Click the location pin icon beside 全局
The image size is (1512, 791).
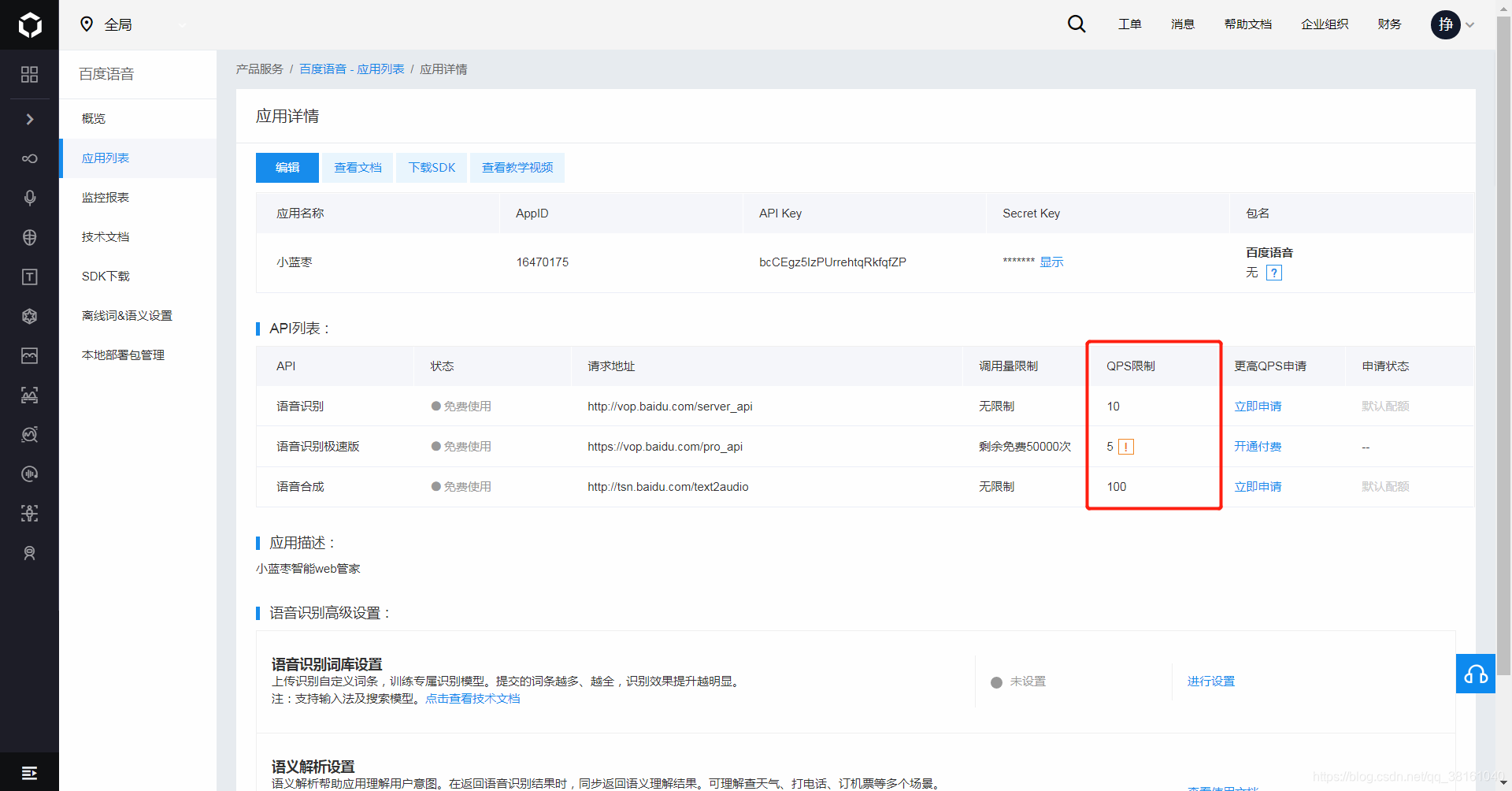coord(87,24)
